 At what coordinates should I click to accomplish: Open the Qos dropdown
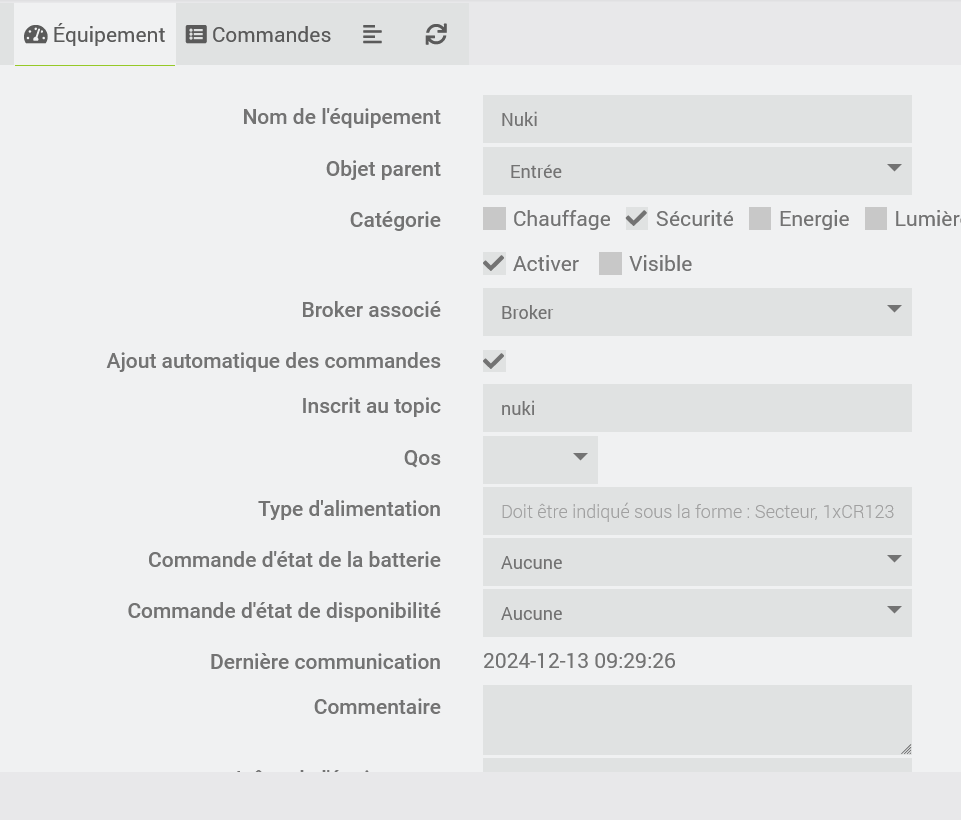point(540,459)
